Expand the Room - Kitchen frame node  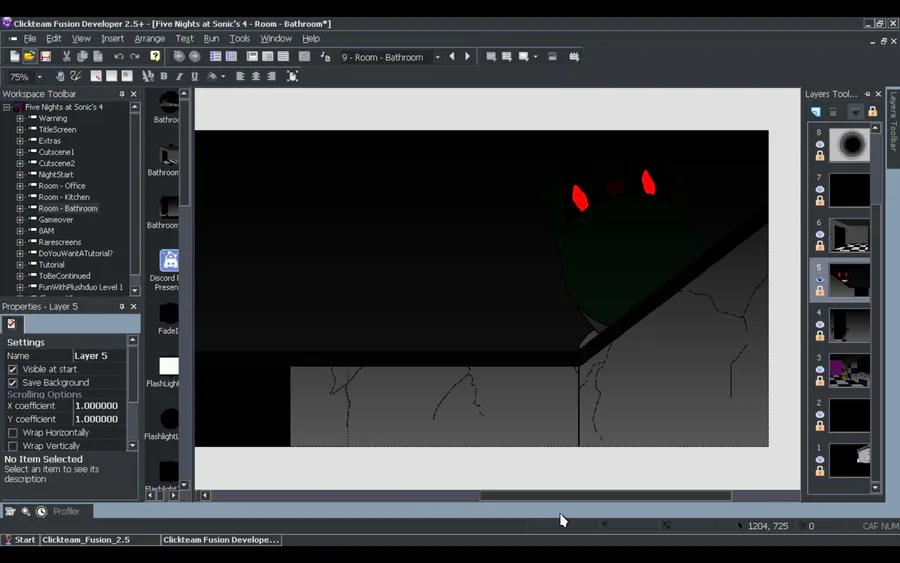click(x=20, y=197)
